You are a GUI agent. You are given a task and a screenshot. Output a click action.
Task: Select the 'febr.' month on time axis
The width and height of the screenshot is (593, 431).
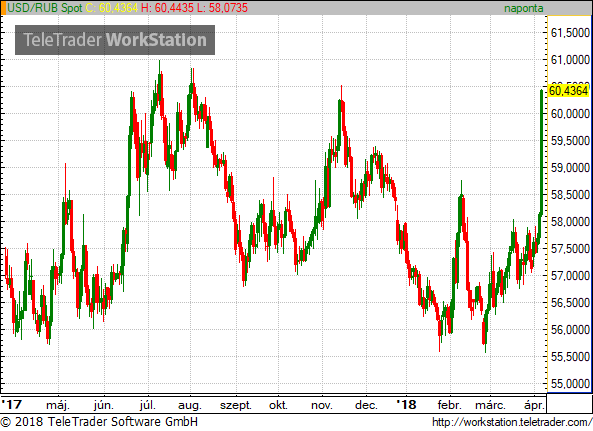point(450,406)
